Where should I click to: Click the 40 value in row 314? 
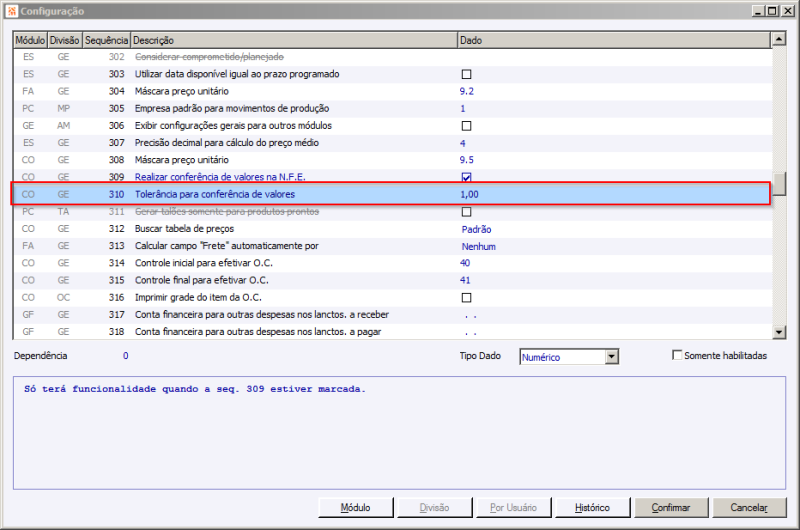[465, 263]
